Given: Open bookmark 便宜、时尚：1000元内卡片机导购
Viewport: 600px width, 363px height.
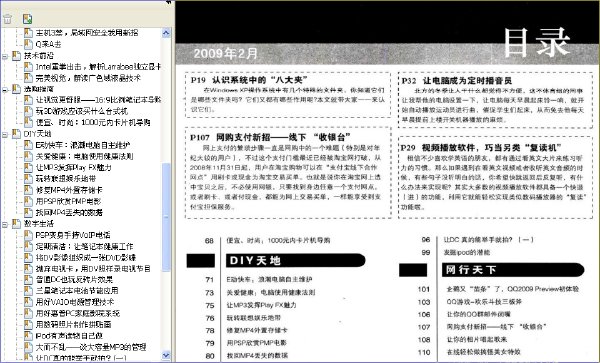Looking at the screenshot, I should click(x=93, y=123).
